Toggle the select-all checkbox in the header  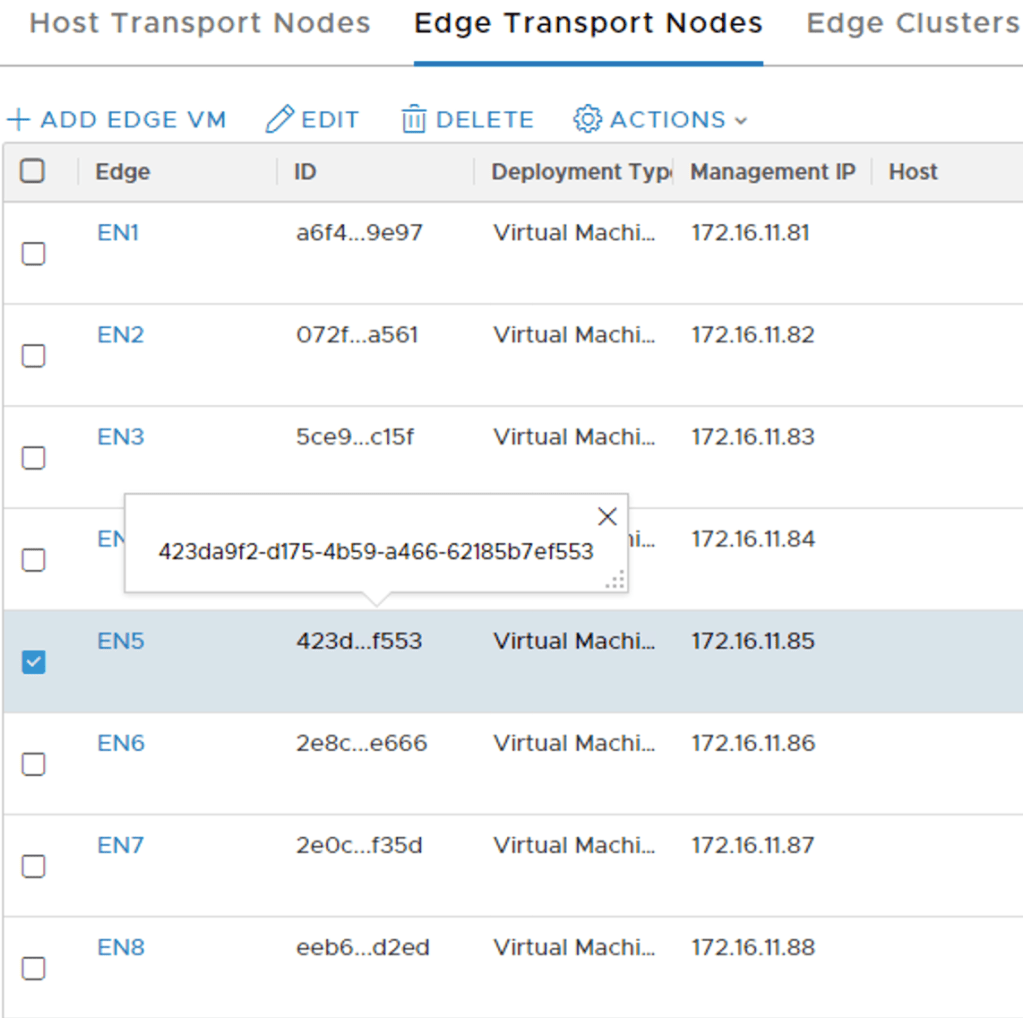coord(33,171)
